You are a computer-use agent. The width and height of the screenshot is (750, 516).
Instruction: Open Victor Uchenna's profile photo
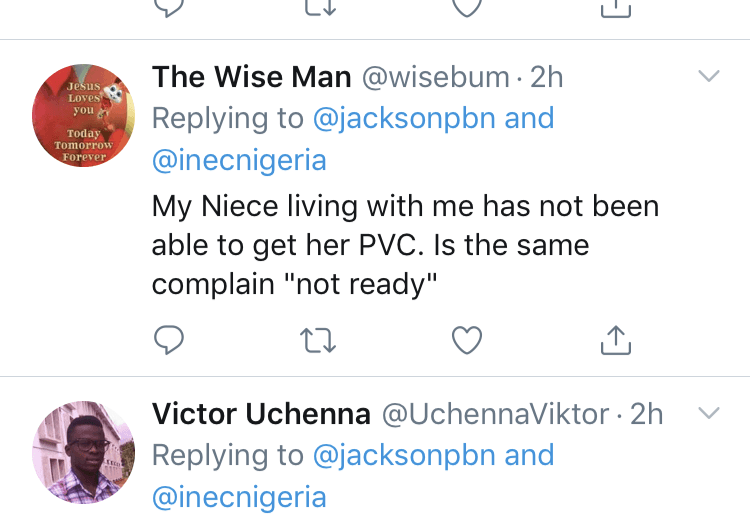(84, 452)
